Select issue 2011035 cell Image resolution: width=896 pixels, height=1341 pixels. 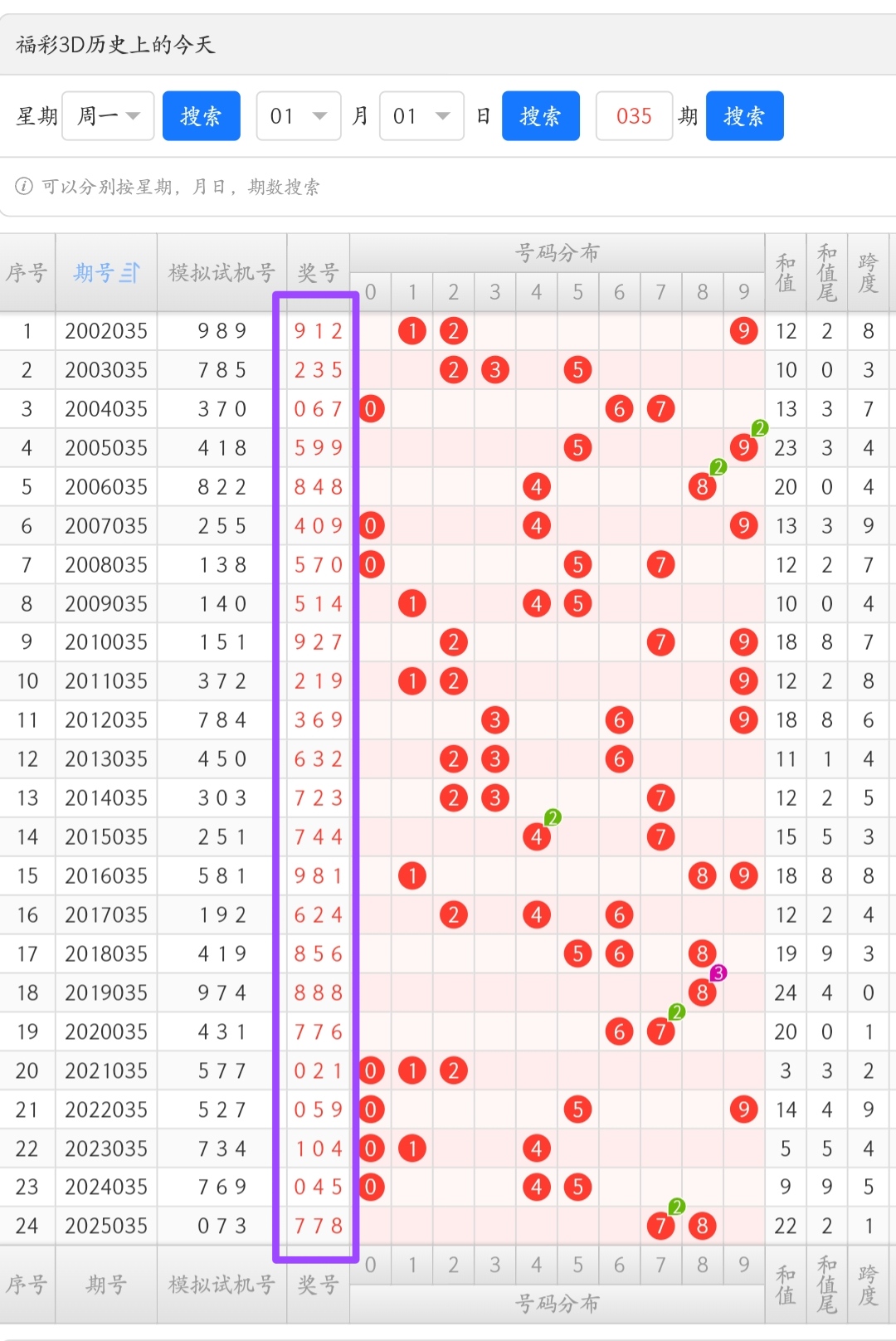[x=106, y=681]
